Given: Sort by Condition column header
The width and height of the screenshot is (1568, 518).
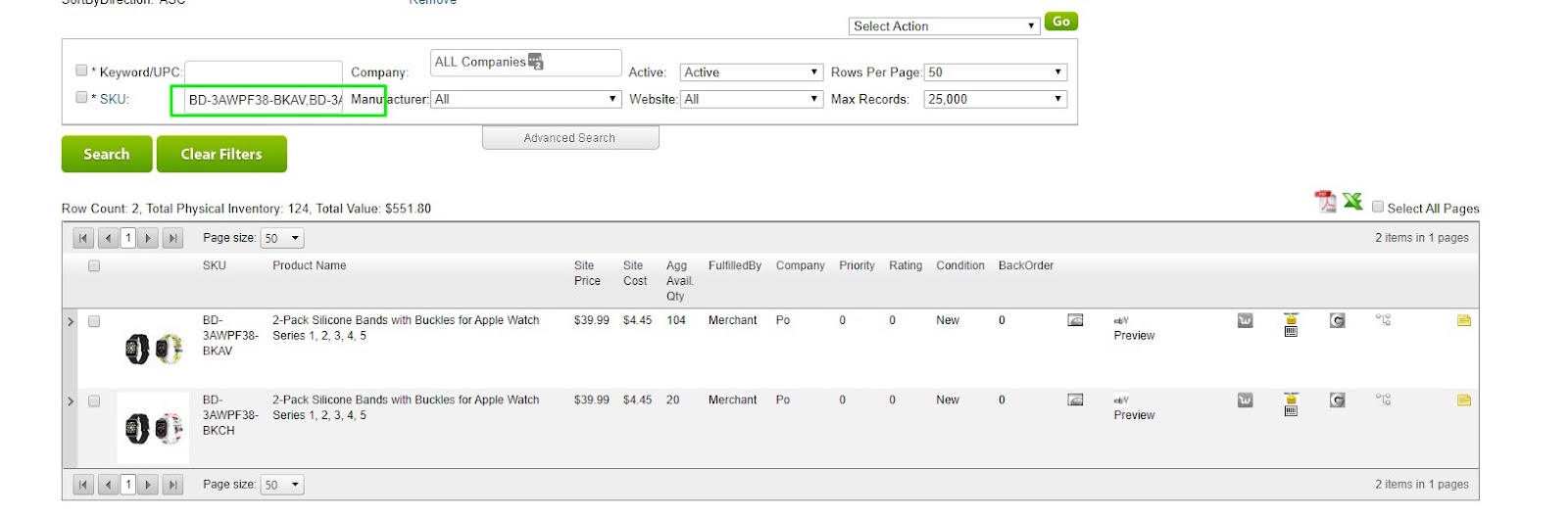Looking at the screenshot, I should (x=960, y=265).
